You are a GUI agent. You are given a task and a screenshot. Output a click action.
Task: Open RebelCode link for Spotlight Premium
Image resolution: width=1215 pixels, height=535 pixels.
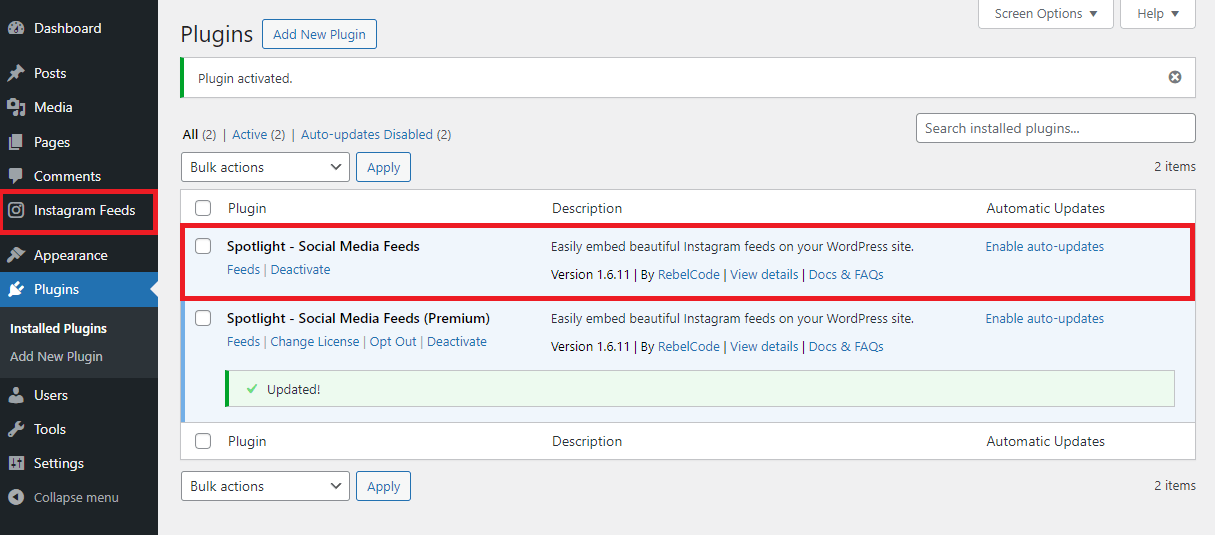(689, 347)
